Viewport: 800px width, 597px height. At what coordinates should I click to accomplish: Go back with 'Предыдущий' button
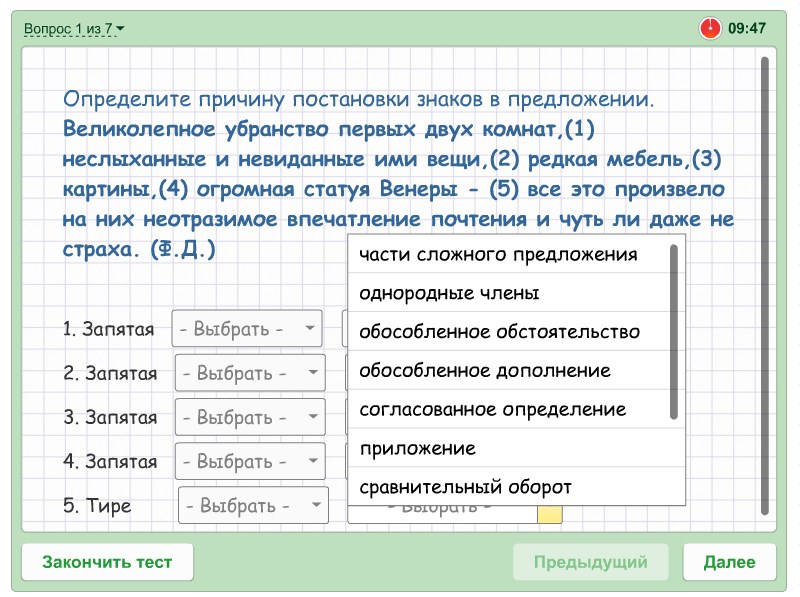click(x=590, y=562)
